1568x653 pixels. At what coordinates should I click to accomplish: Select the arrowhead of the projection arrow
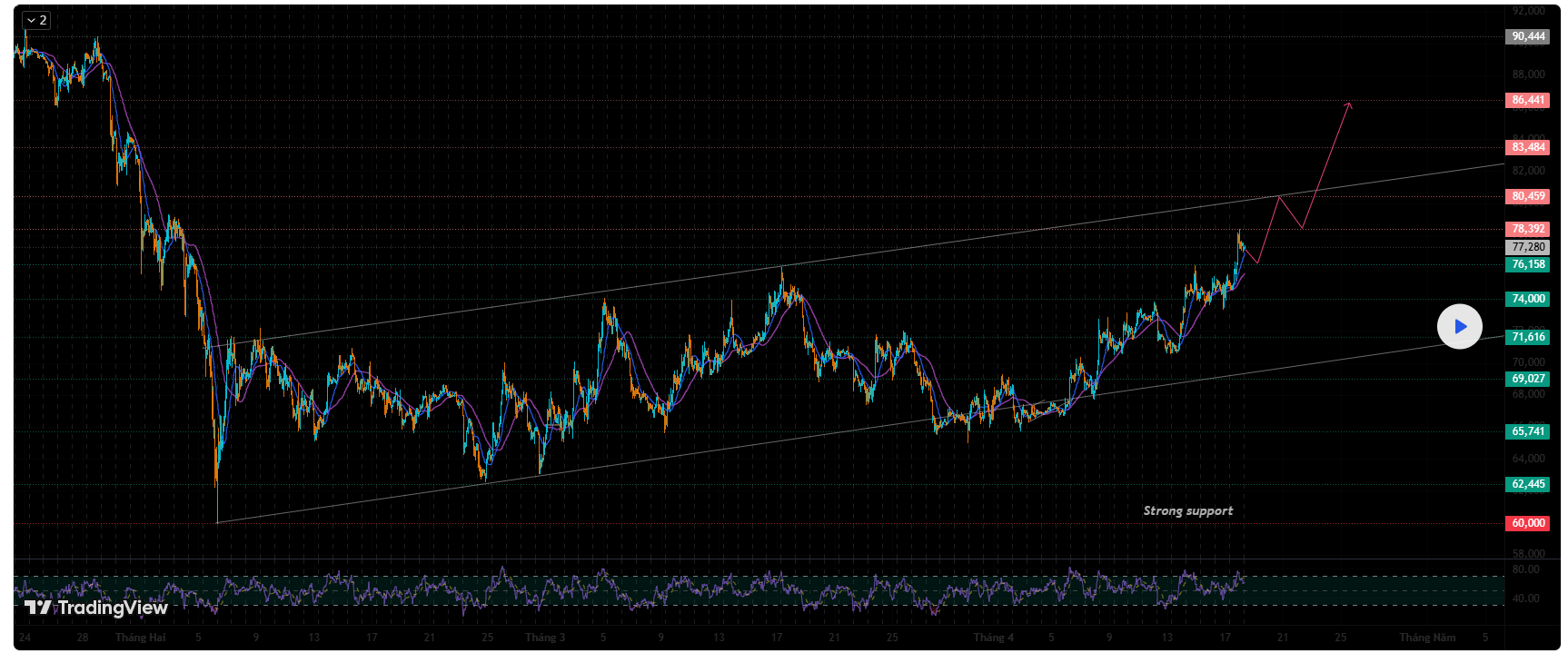pos(1348,105)
